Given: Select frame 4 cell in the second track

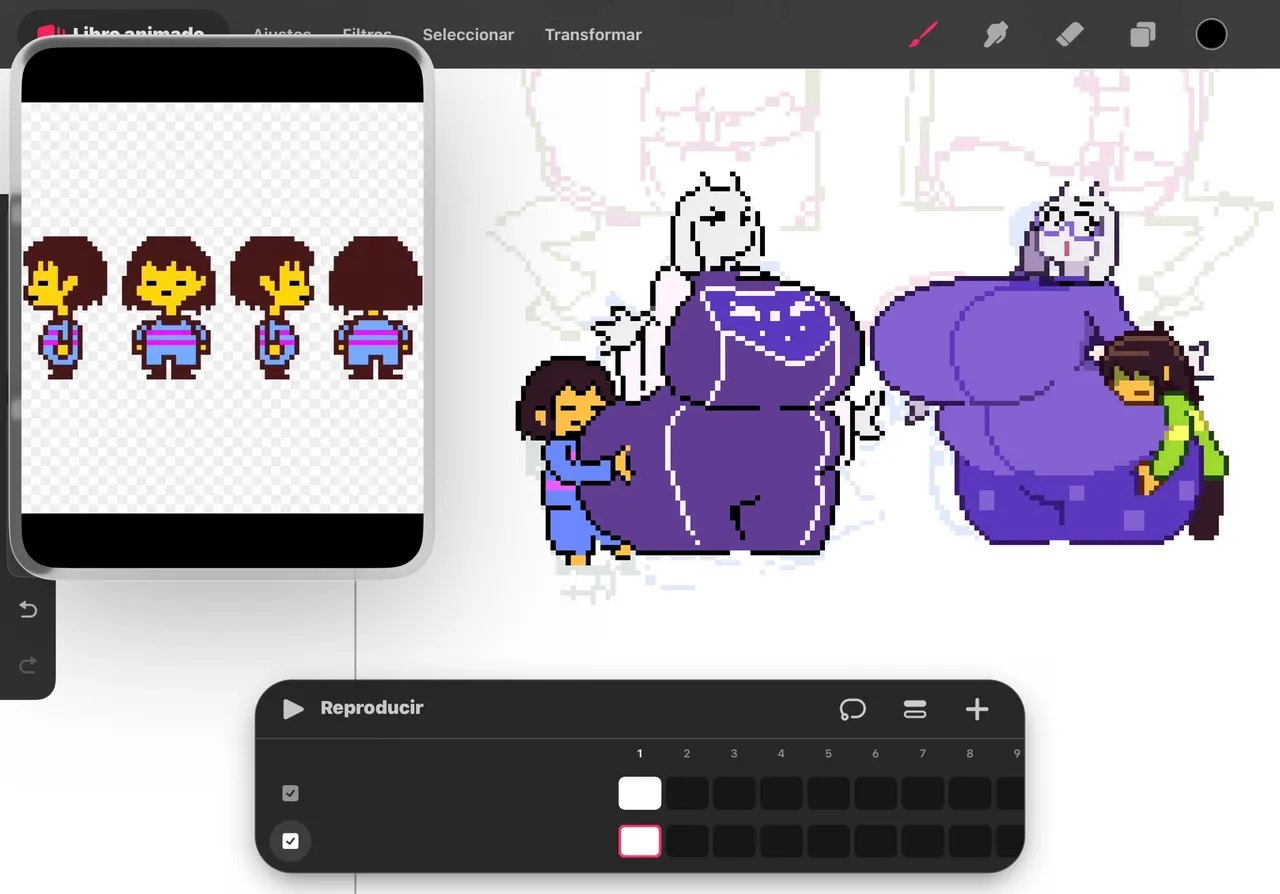Looking at the screenshot, I should coord(781,841).
